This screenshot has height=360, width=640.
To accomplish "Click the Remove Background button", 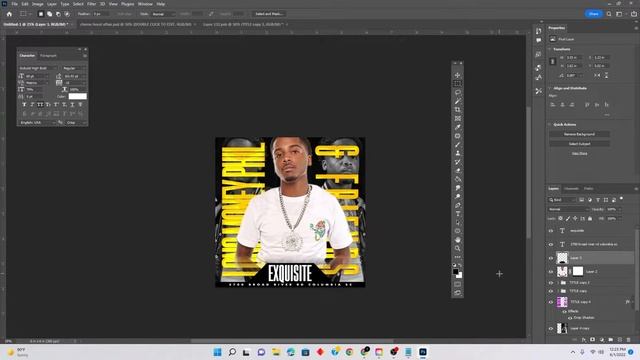I will [579, 134].
